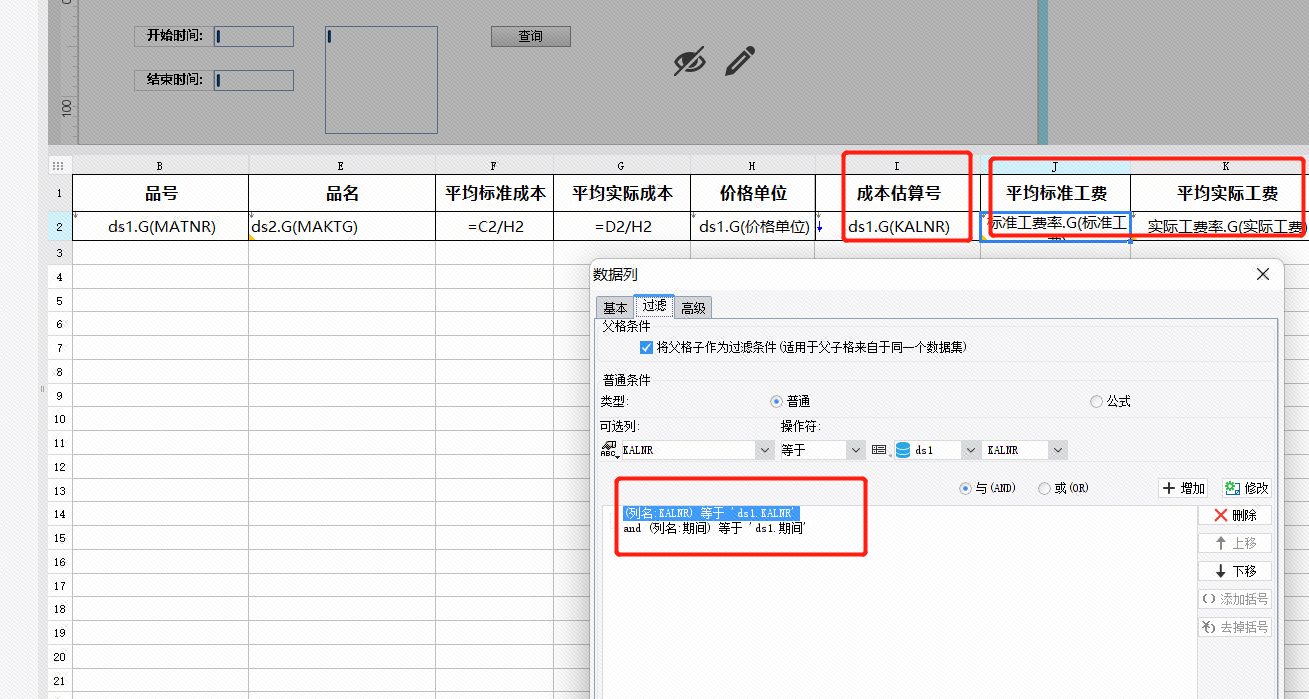Choose the 或(OR) radio option
The height and width of the screenshot is (699, 1309).
(x=1044, y=489)
